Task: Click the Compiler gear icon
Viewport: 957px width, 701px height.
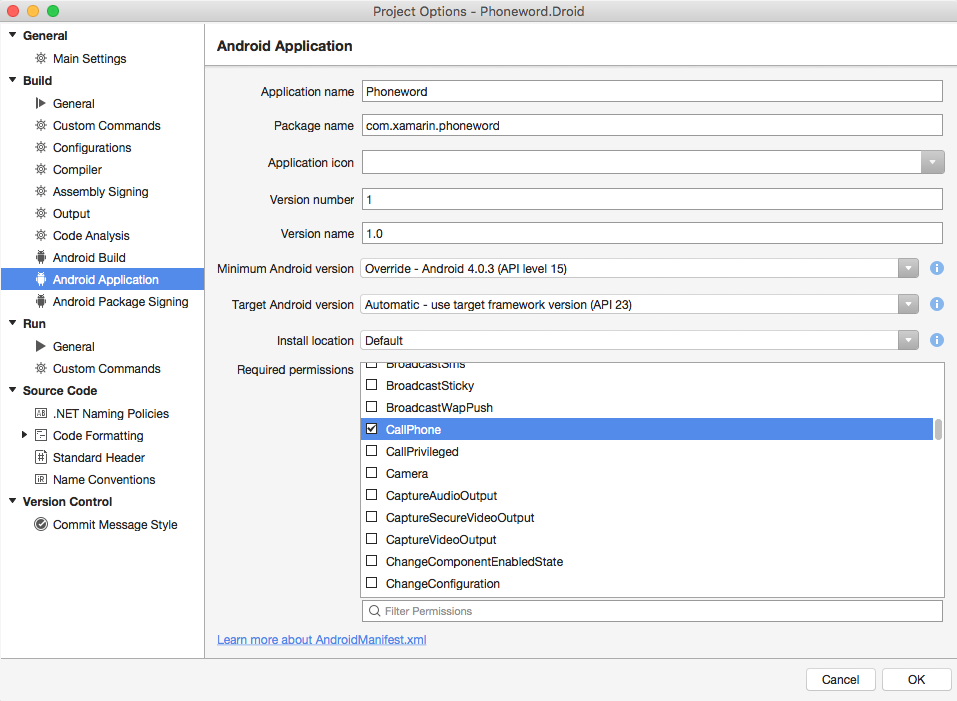Action: click(x=41, y=170)
